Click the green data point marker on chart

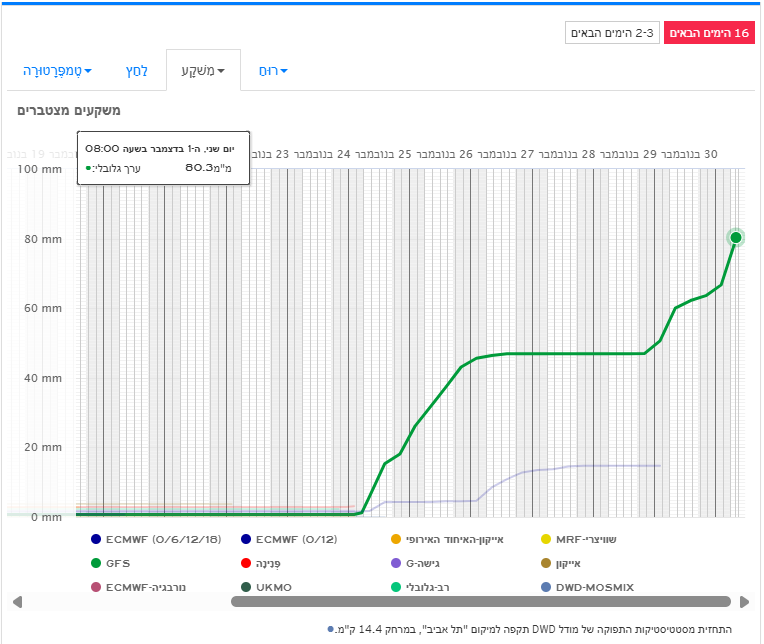click(x=736, y=238)
